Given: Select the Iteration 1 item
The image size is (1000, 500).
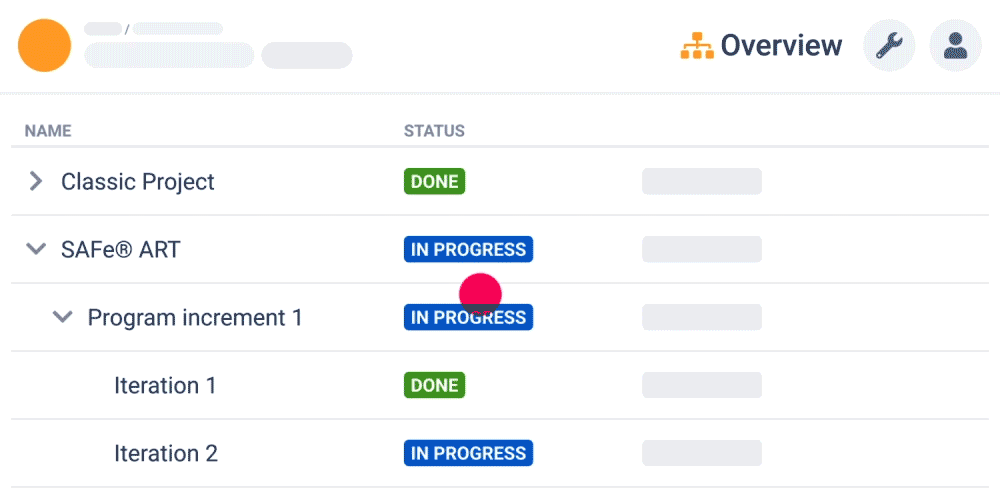Looking at the screenshot, I should point(165,385).
